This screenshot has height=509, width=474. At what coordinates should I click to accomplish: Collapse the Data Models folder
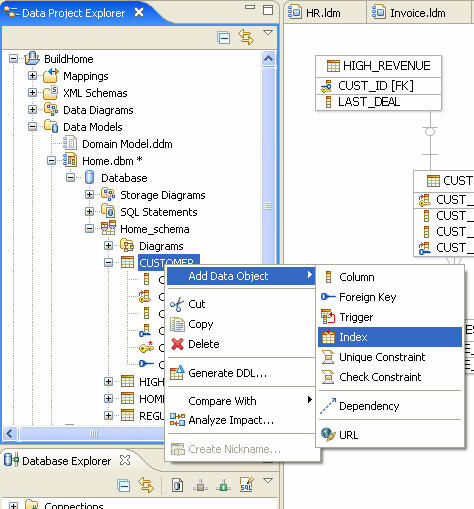32,127
